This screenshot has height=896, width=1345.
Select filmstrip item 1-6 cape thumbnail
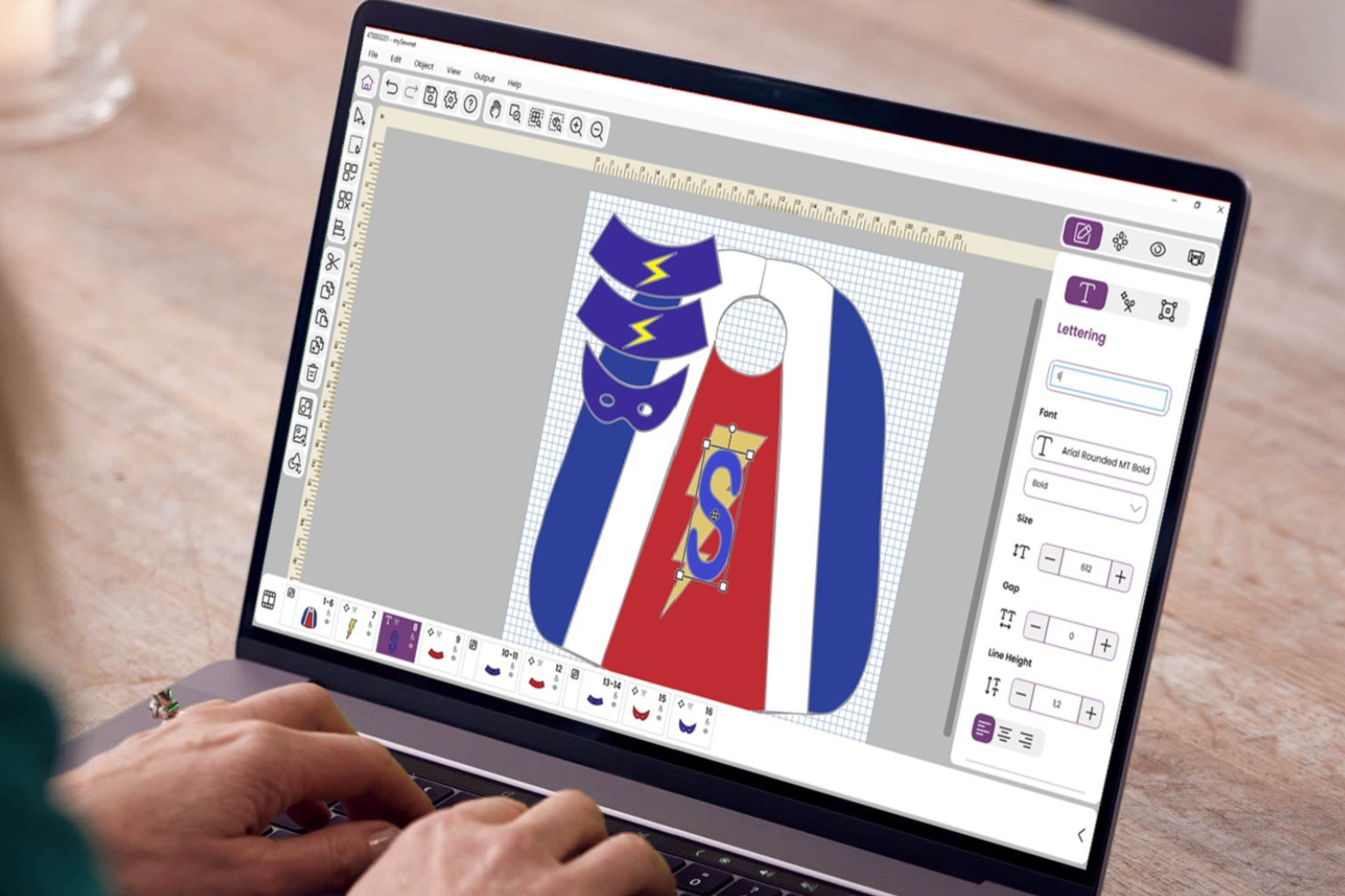coord(311,613)
